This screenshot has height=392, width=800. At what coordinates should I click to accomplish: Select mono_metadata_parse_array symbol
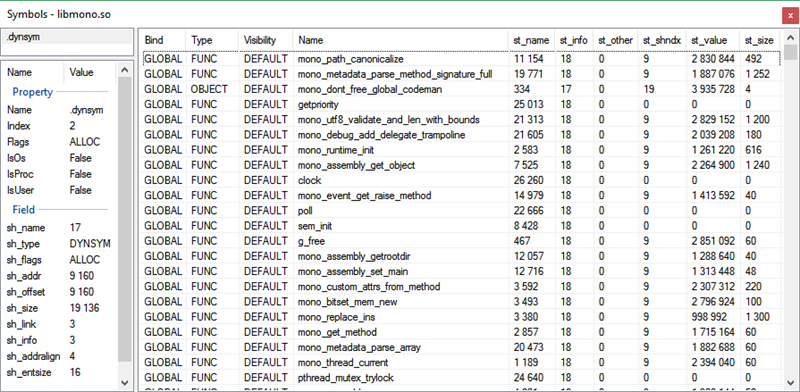pos(461,347)
